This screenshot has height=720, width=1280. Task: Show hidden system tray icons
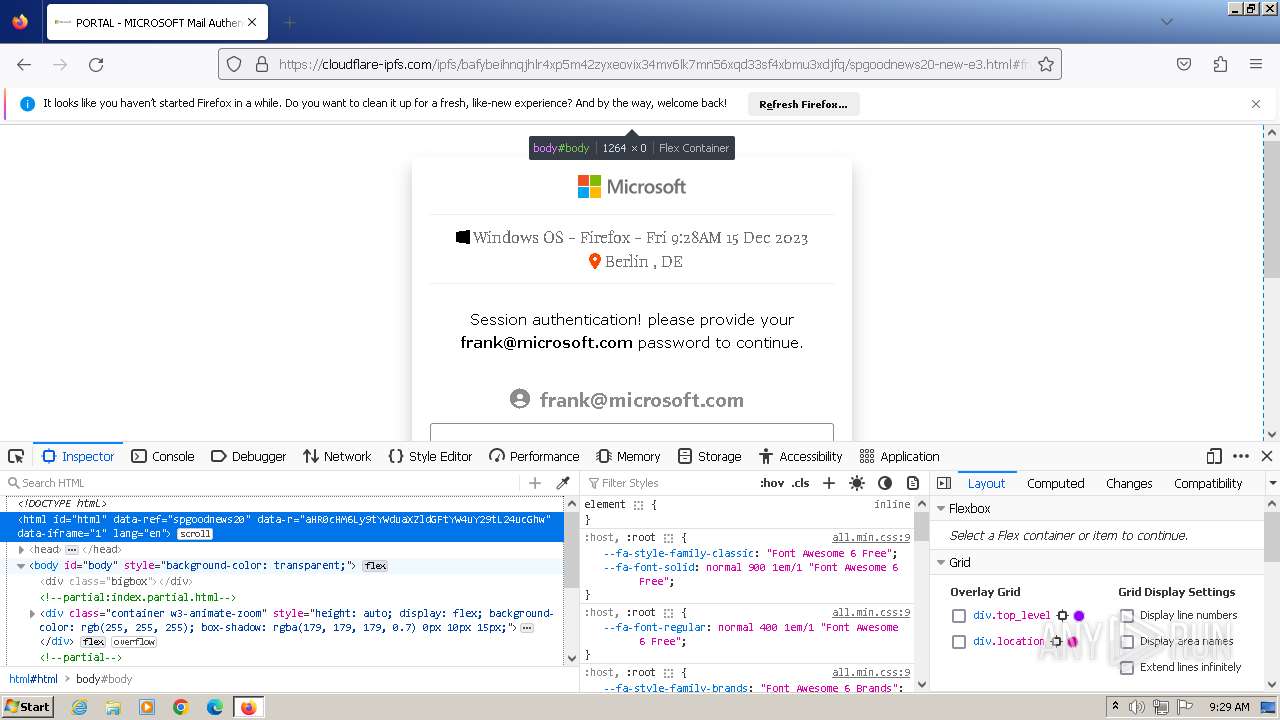pos(1116,707)
